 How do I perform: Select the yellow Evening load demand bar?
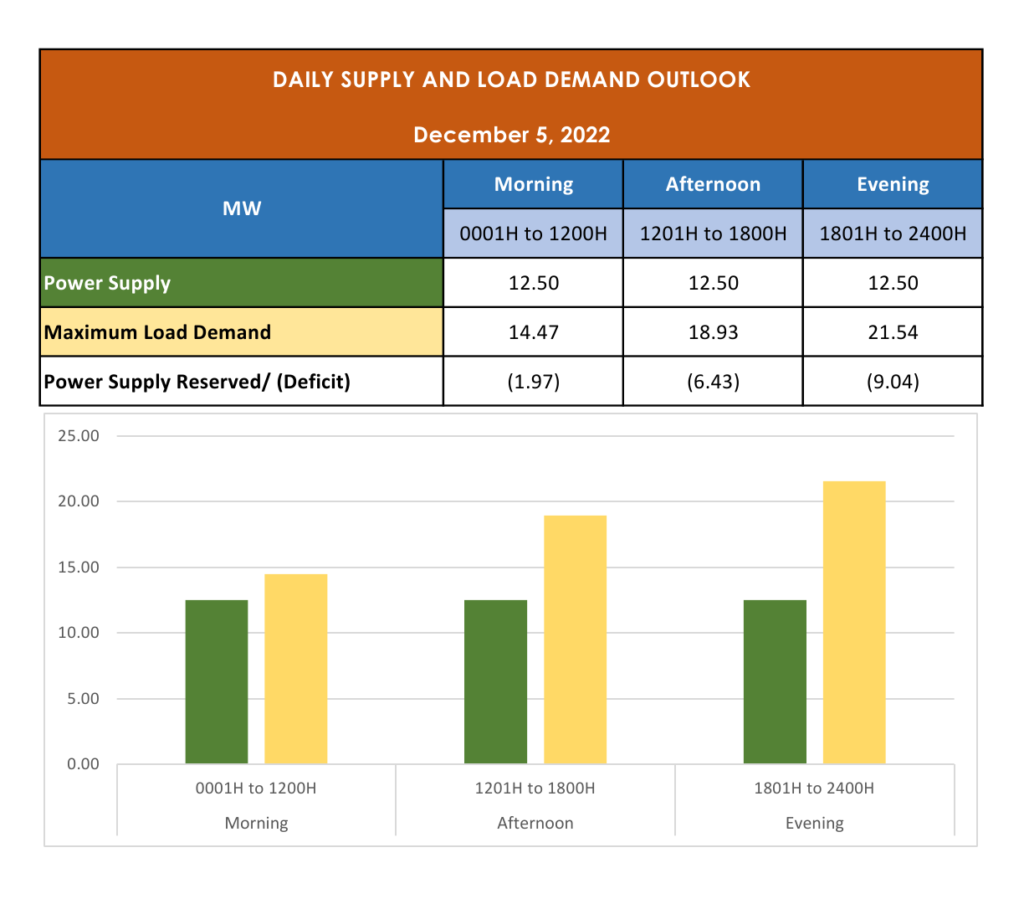point(854,622)
